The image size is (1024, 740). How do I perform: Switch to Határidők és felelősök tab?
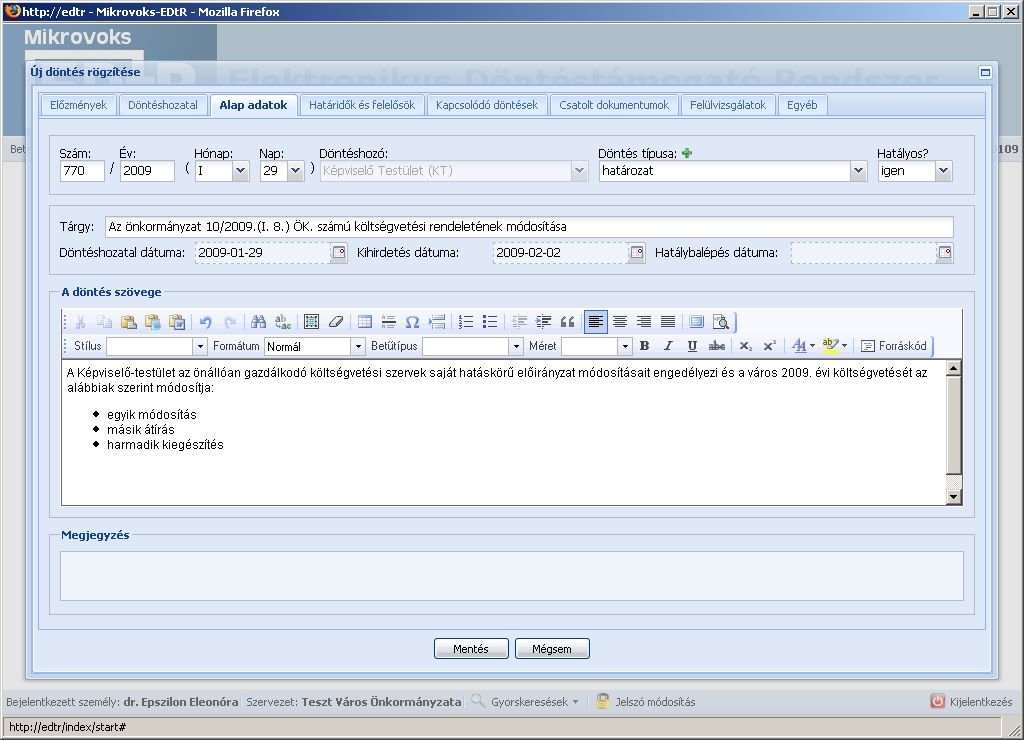(x=362, y=105)
